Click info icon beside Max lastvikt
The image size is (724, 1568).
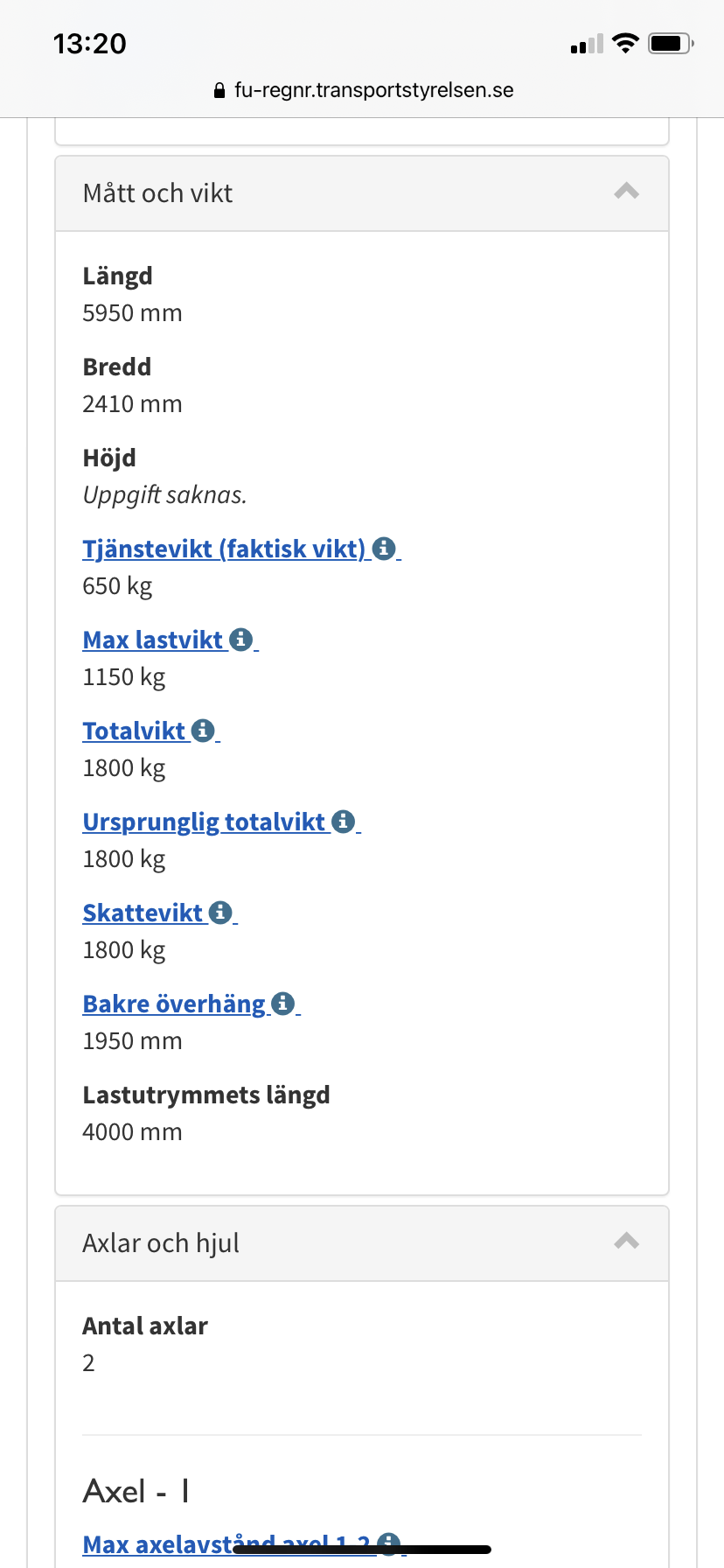(x=241, y=640)
